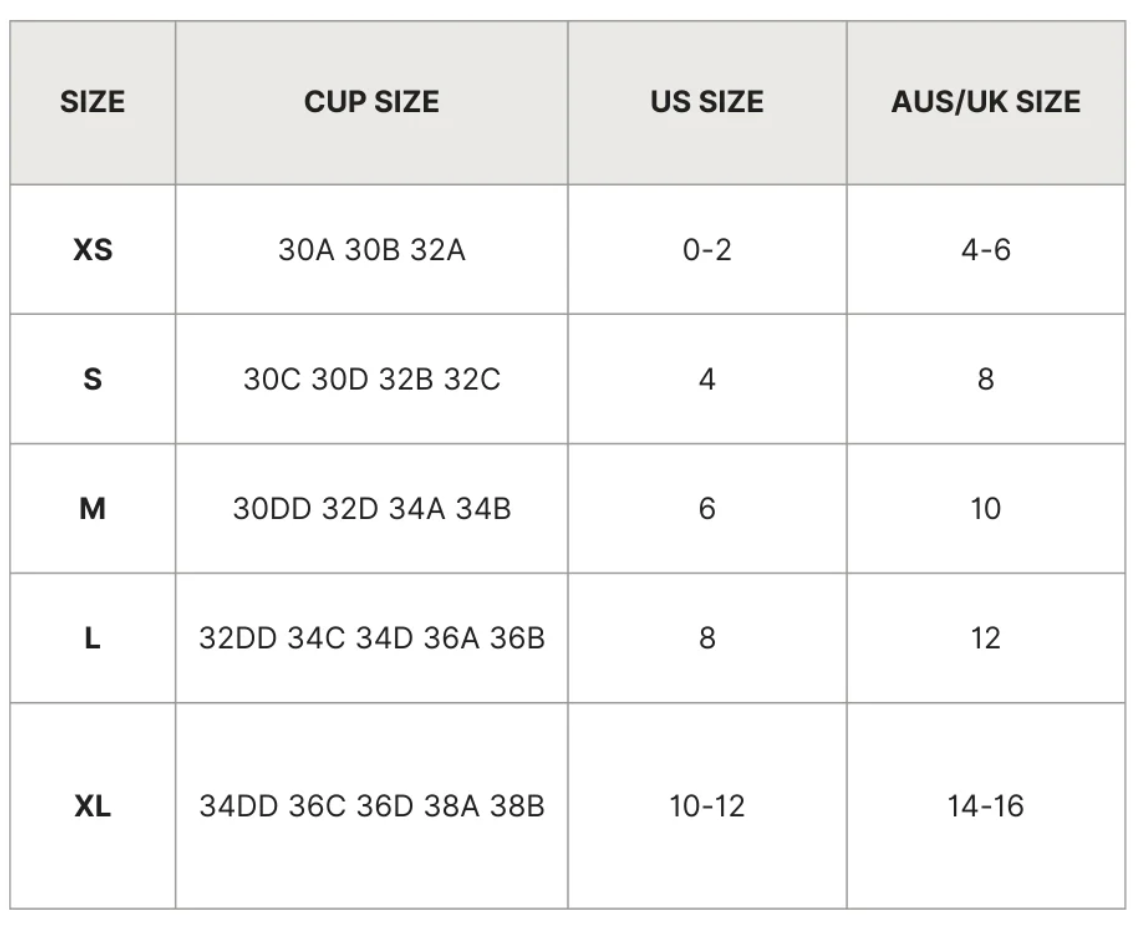Select the S size row label
This screenshot has height=928, width=1138.
tap(92, 379)
